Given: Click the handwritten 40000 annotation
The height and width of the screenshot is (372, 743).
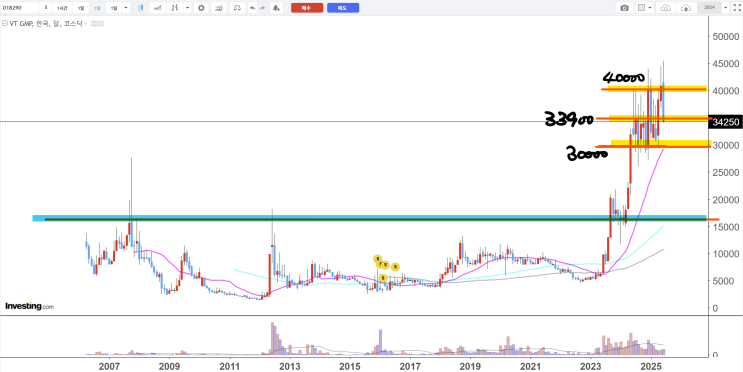Looking at the screenshot, I should tap(624, 77).
